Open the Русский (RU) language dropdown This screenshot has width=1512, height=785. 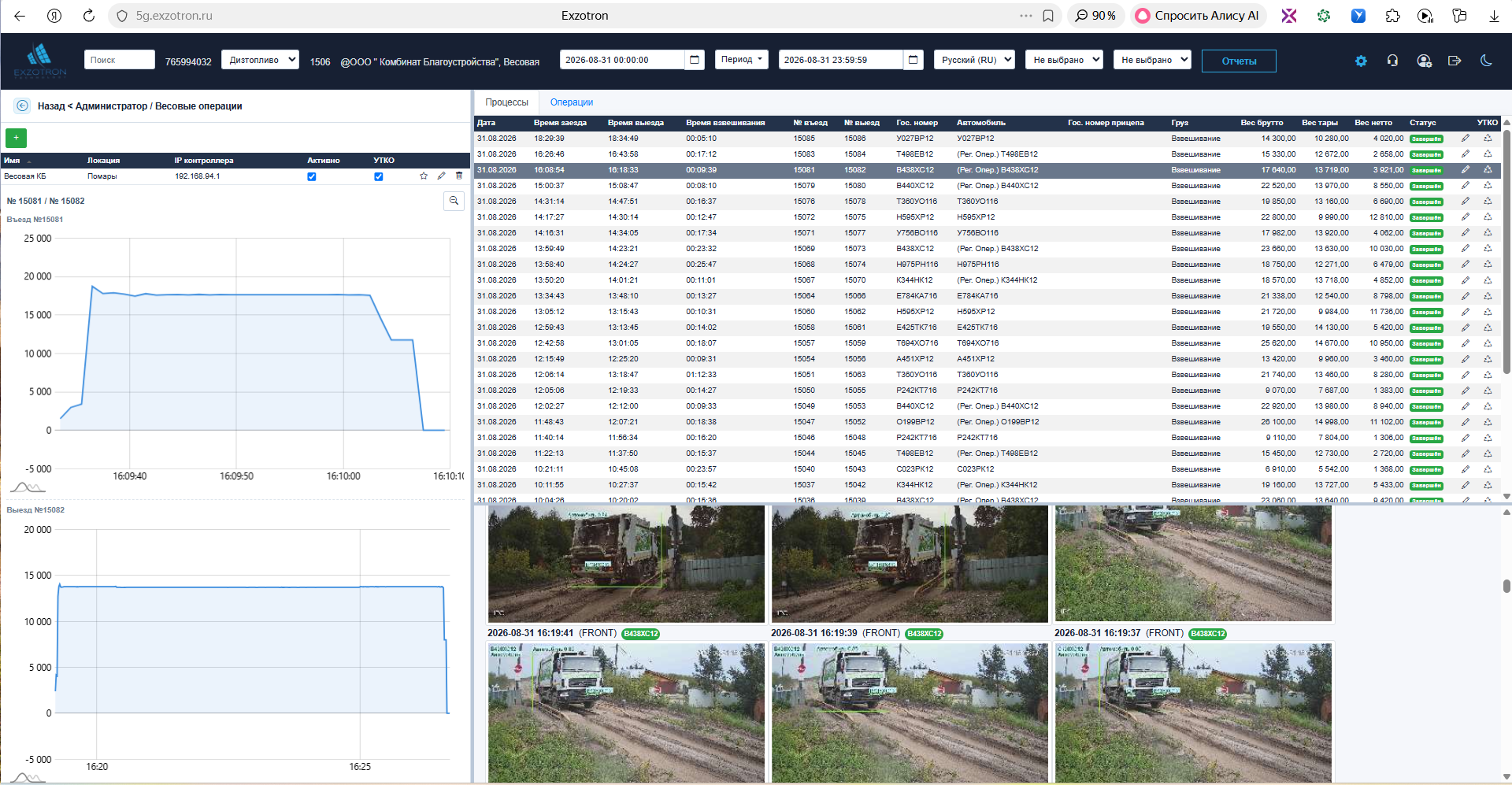pyautogui.click(x=975, y=60)
